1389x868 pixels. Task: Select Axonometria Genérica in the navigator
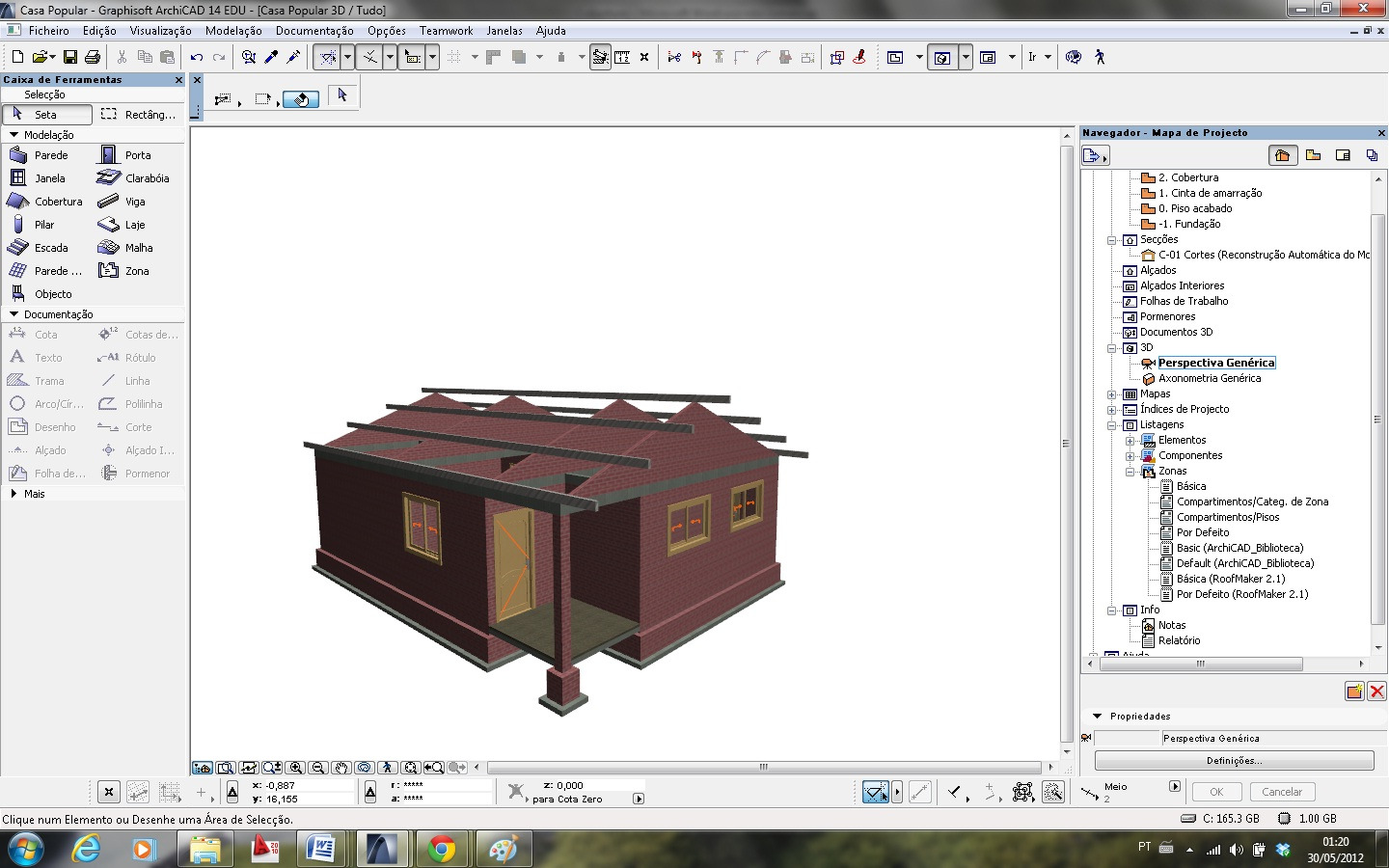pyautogui.click(x=1210, y=378)
